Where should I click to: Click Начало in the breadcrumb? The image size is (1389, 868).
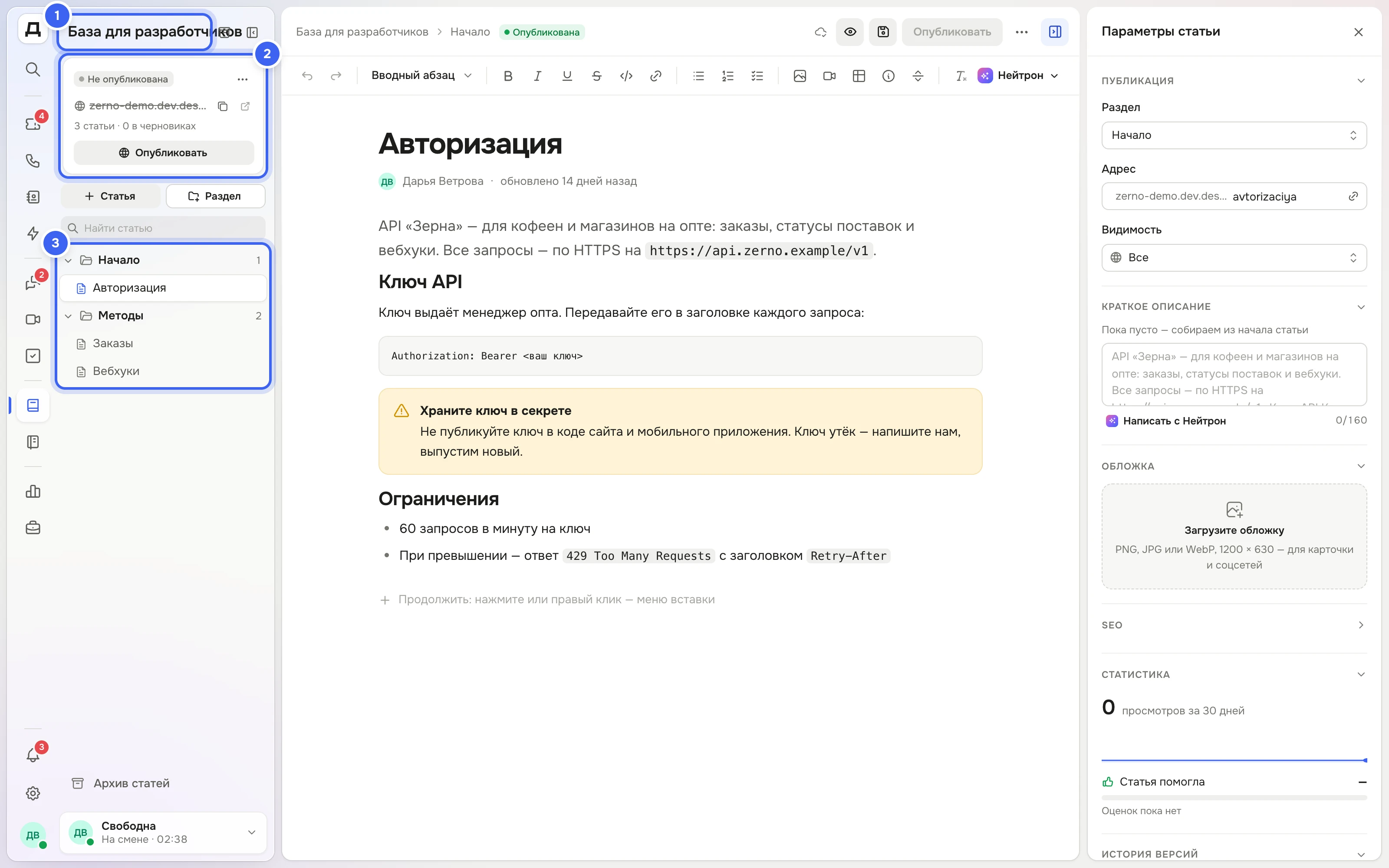[x=470, y=32]
